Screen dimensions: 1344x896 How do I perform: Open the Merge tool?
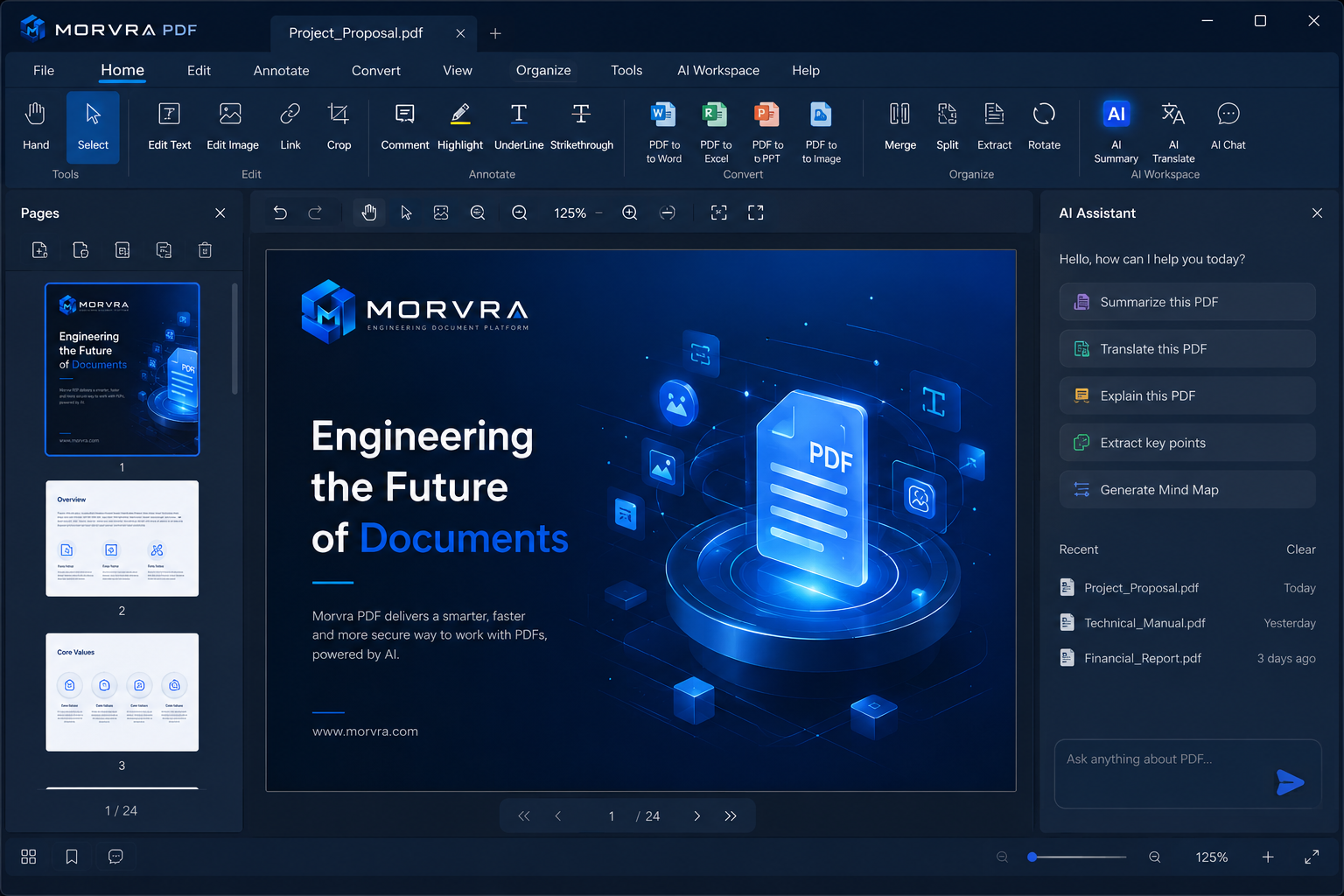[899, 126]
